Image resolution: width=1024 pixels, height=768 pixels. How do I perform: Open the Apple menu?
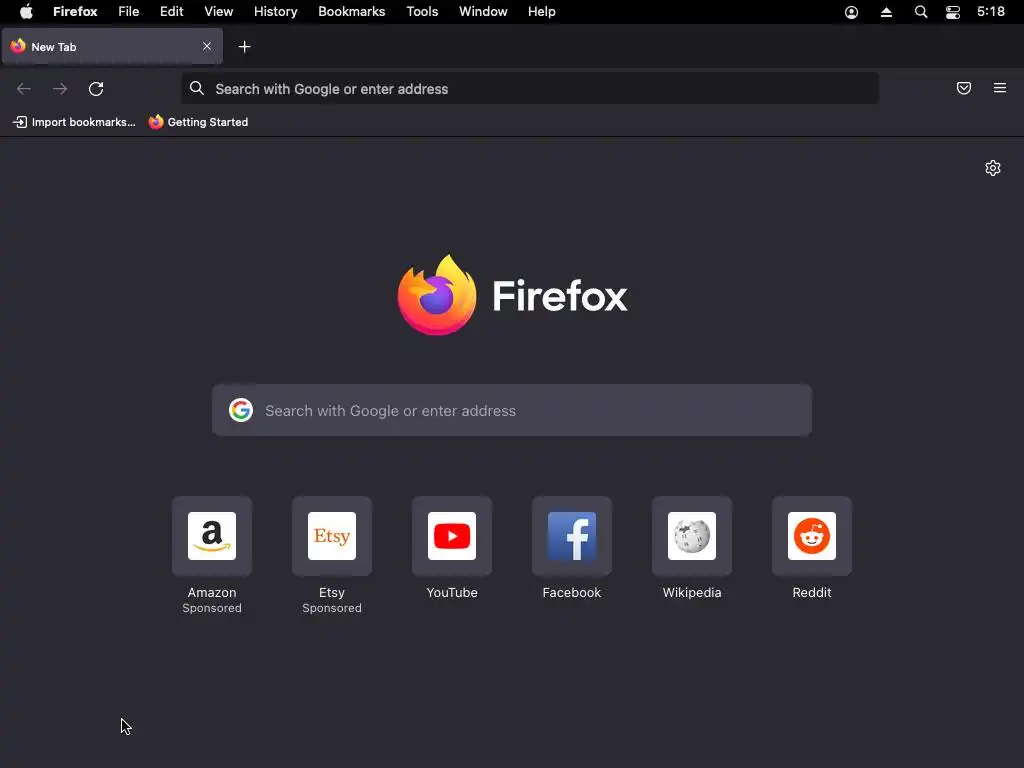click(x=26, y=12)
